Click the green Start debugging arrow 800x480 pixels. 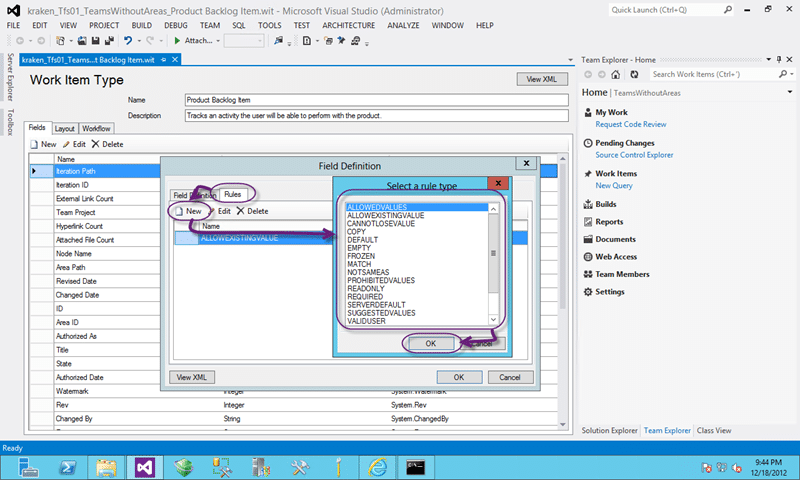(177, 41)
